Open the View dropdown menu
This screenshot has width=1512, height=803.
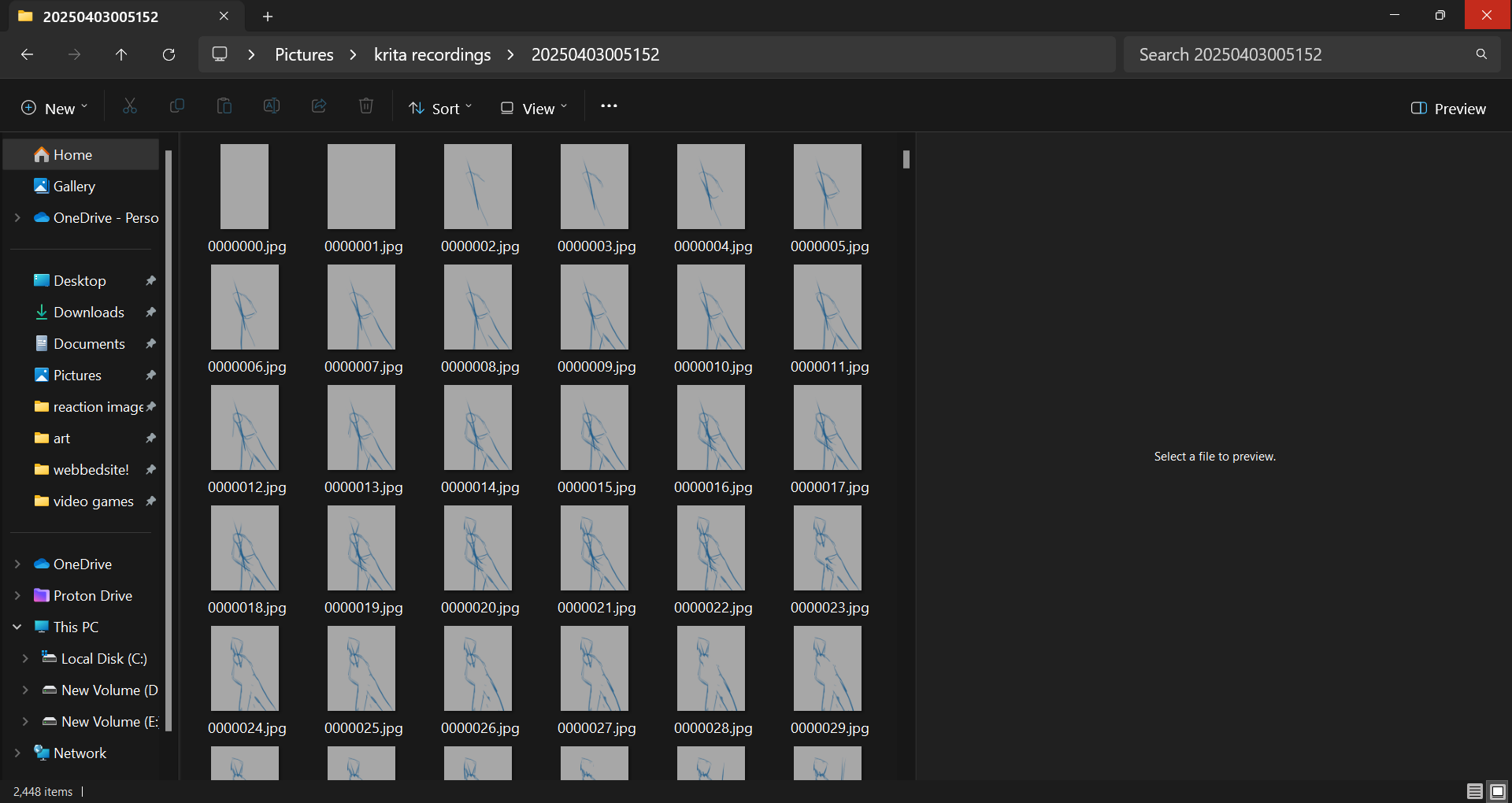(x=534, y=109)
